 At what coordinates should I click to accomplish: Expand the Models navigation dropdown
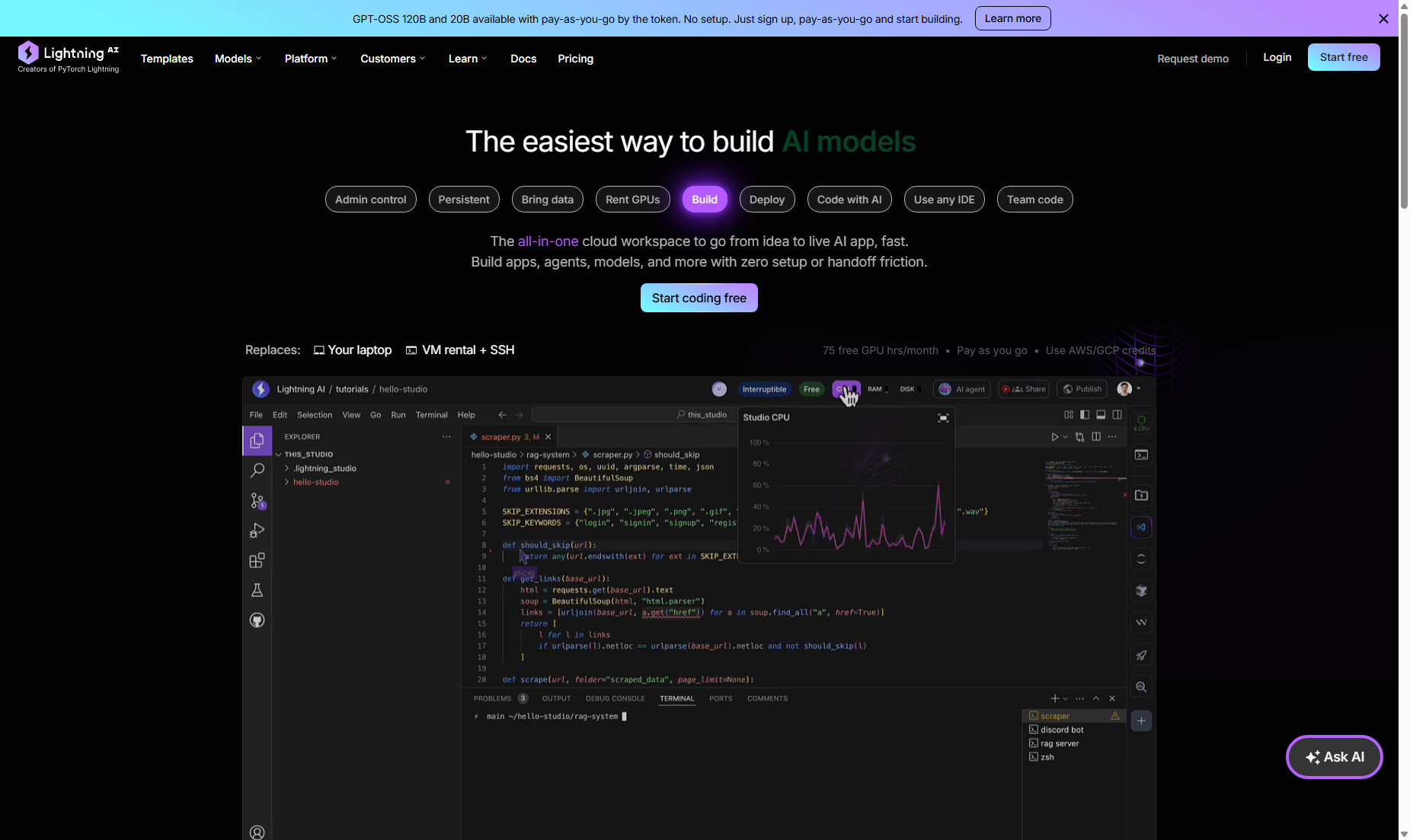(x=238, y=59)
